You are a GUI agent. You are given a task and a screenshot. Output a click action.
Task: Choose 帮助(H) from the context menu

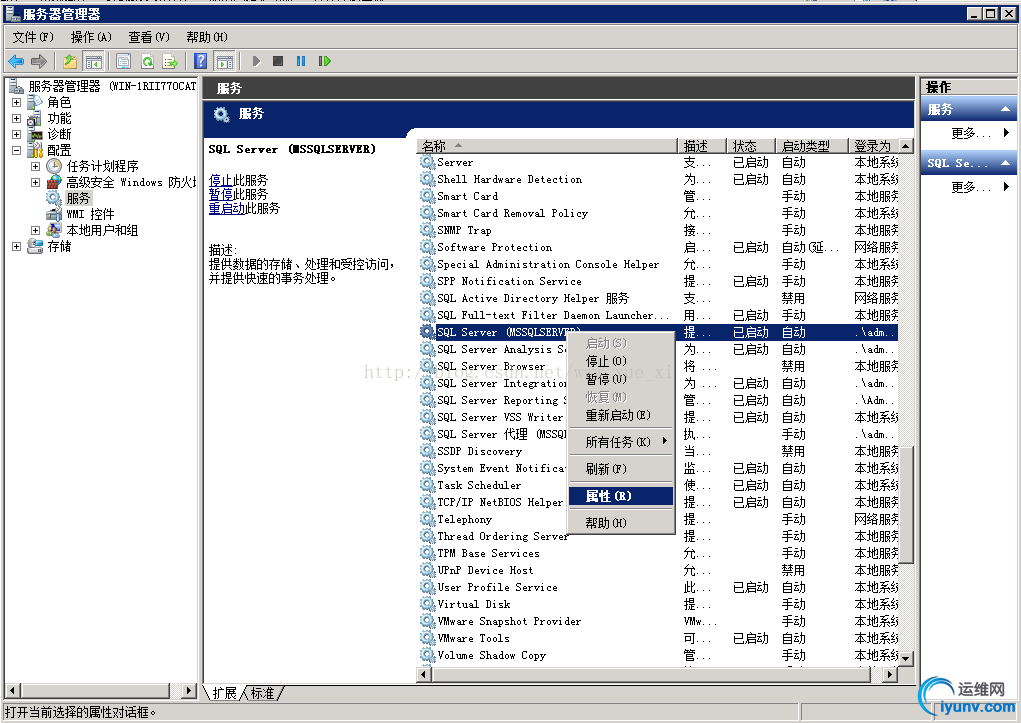(x=621, y=523)
